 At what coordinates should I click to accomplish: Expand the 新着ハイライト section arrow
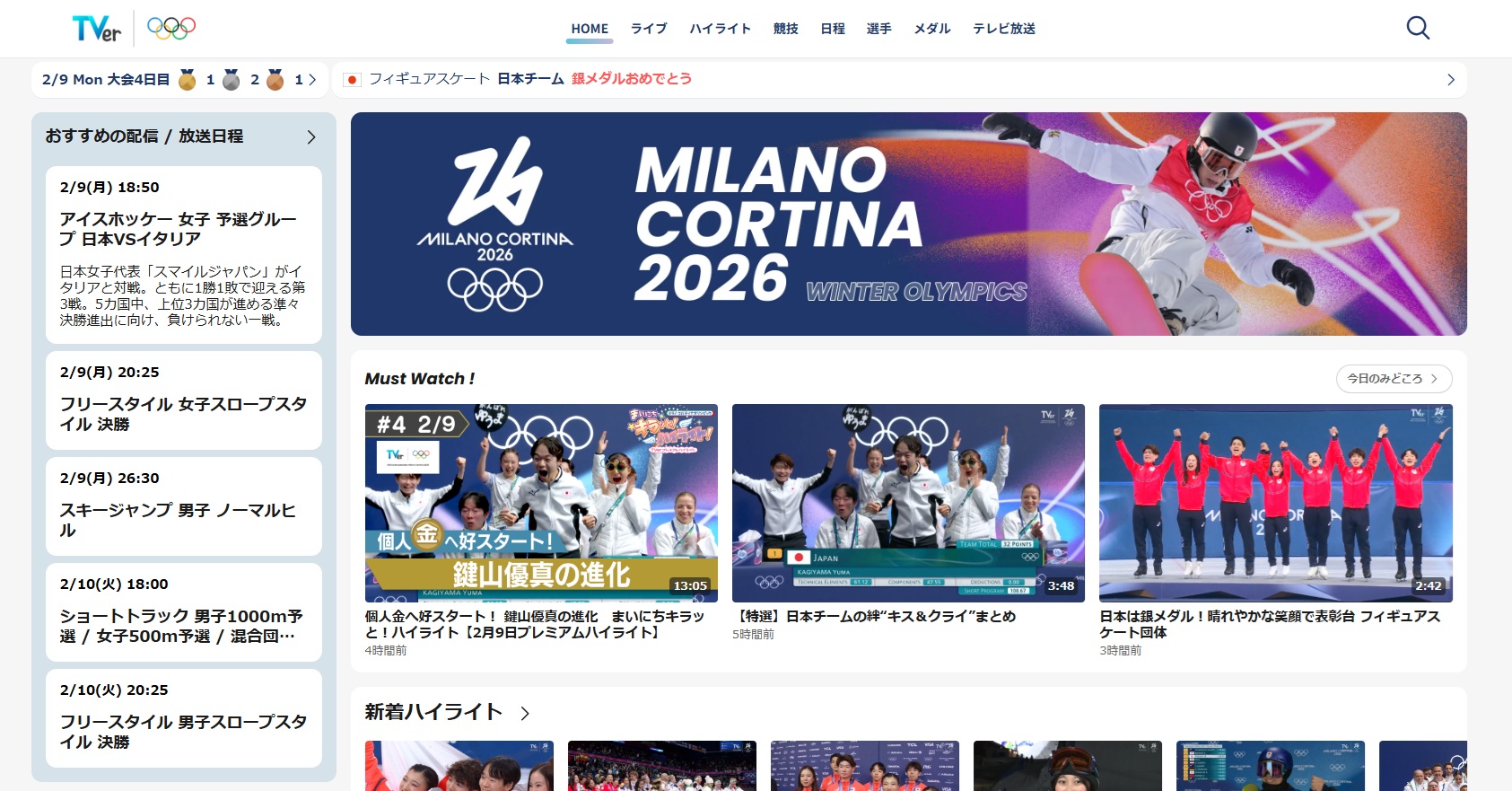click(x=525, y=713)
